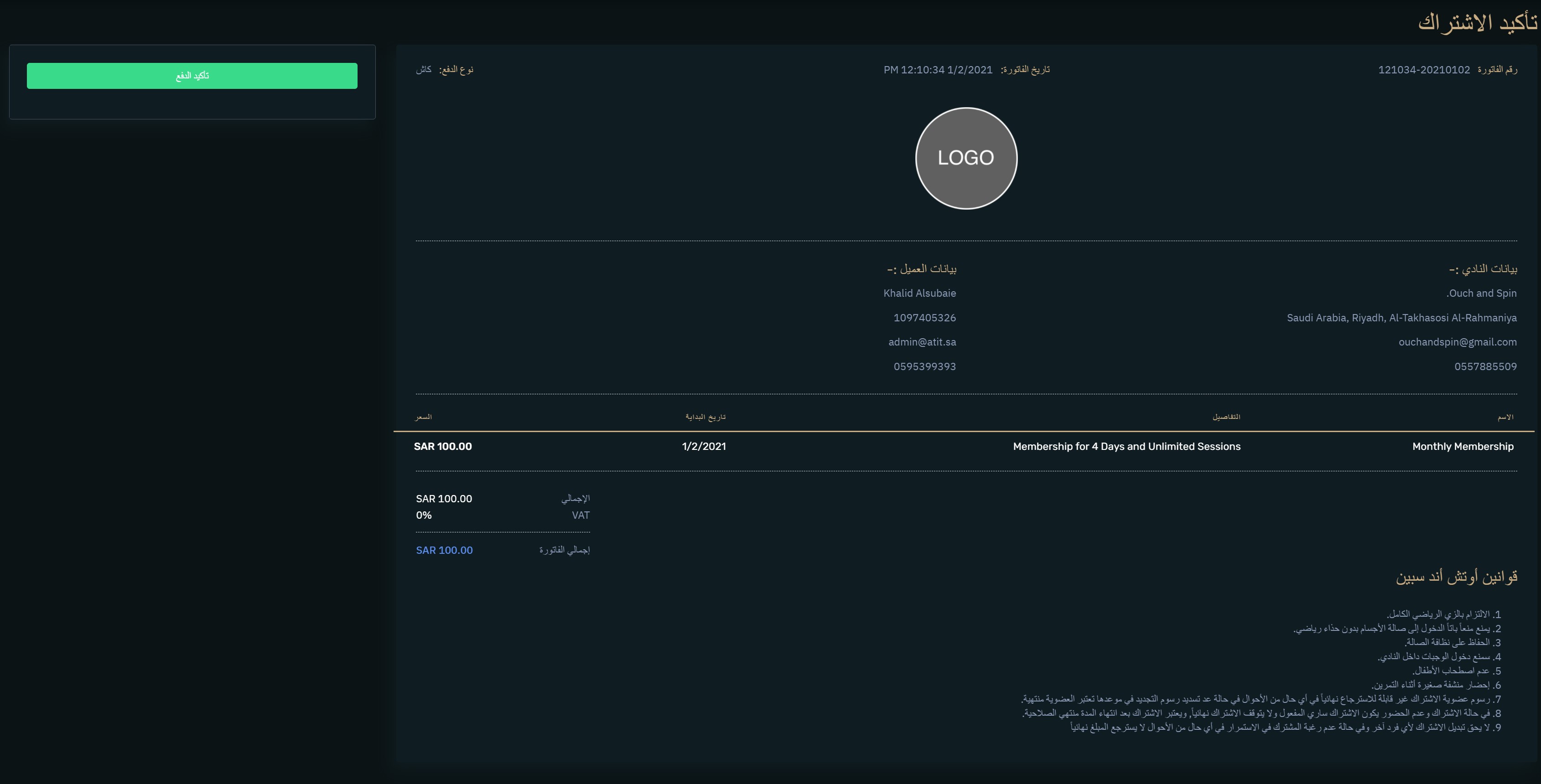1541x784 pixels.
Task: Click the start date 1/2/2021 cell
Action: pos(704,446)
